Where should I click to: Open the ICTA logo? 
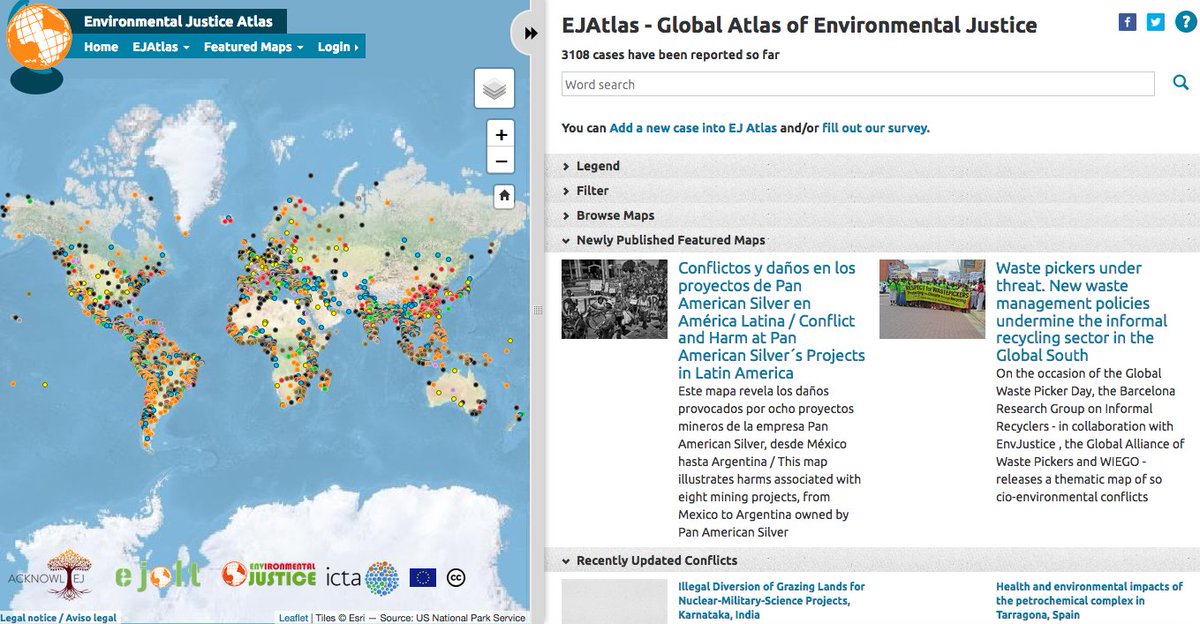362,577
